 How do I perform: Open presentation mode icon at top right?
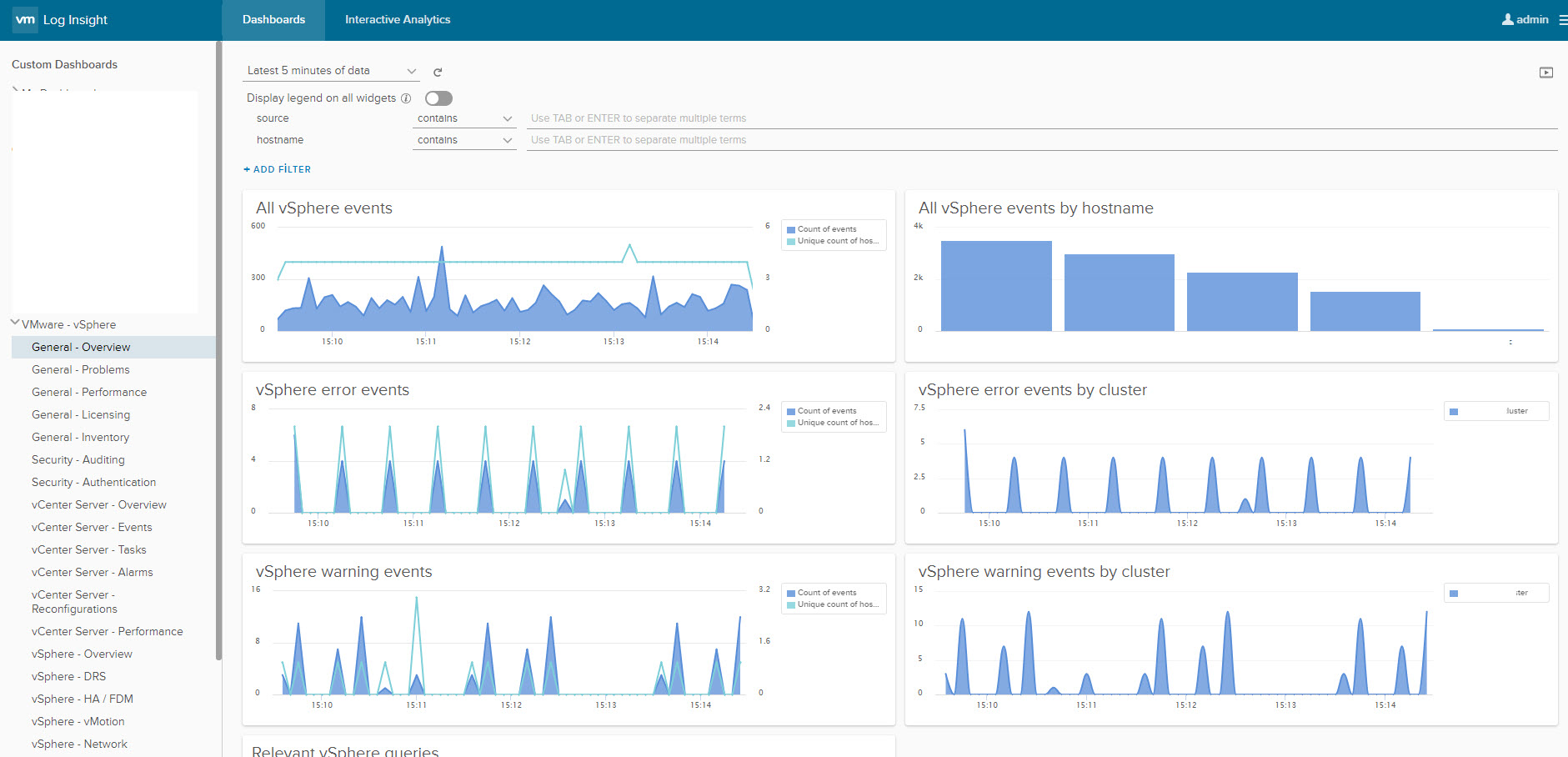point(1545,73)
